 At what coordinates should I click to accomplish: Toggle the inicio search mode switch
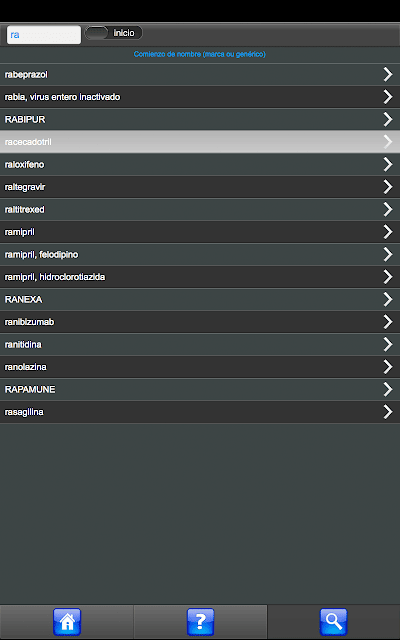pos(113,33)
